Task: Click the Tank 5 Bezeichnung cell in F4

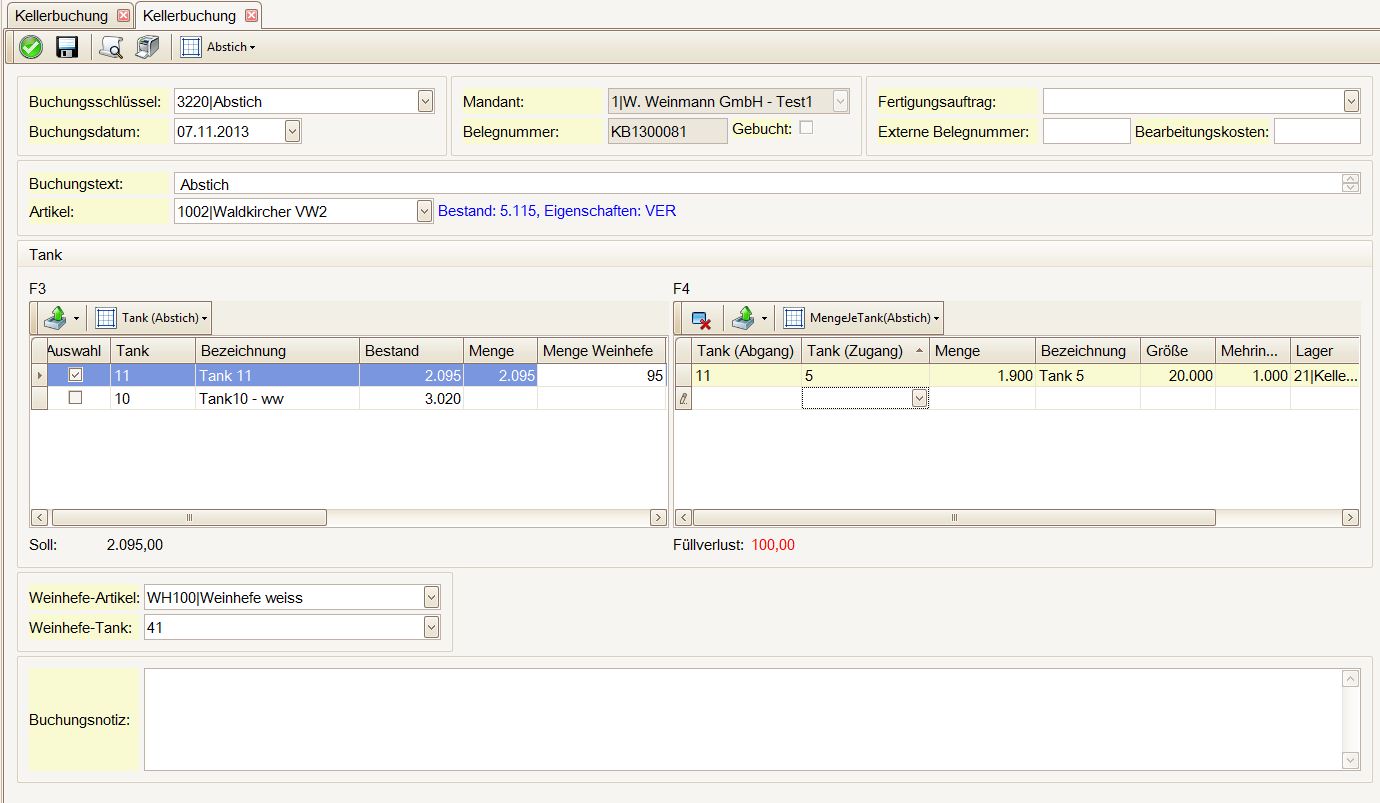Action: click(x=1088, y=376)
